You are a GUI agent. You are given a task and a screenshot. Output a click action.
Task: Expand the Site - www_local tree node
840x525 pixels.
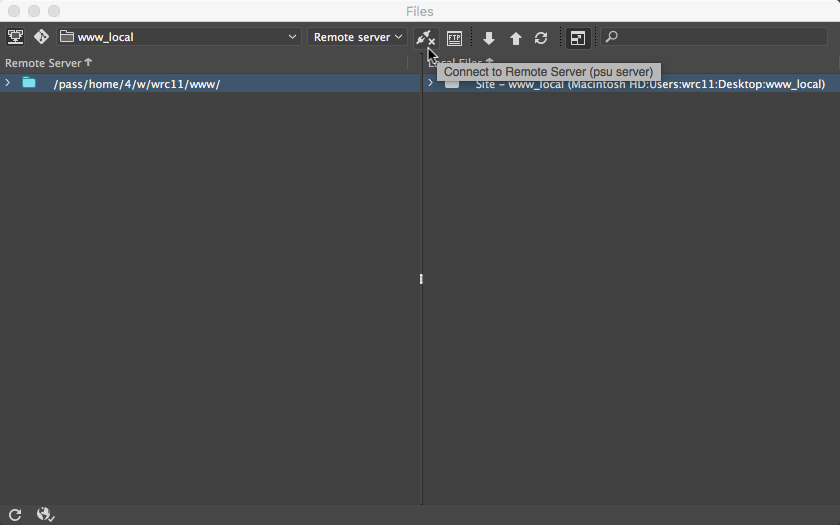point(431,83)
